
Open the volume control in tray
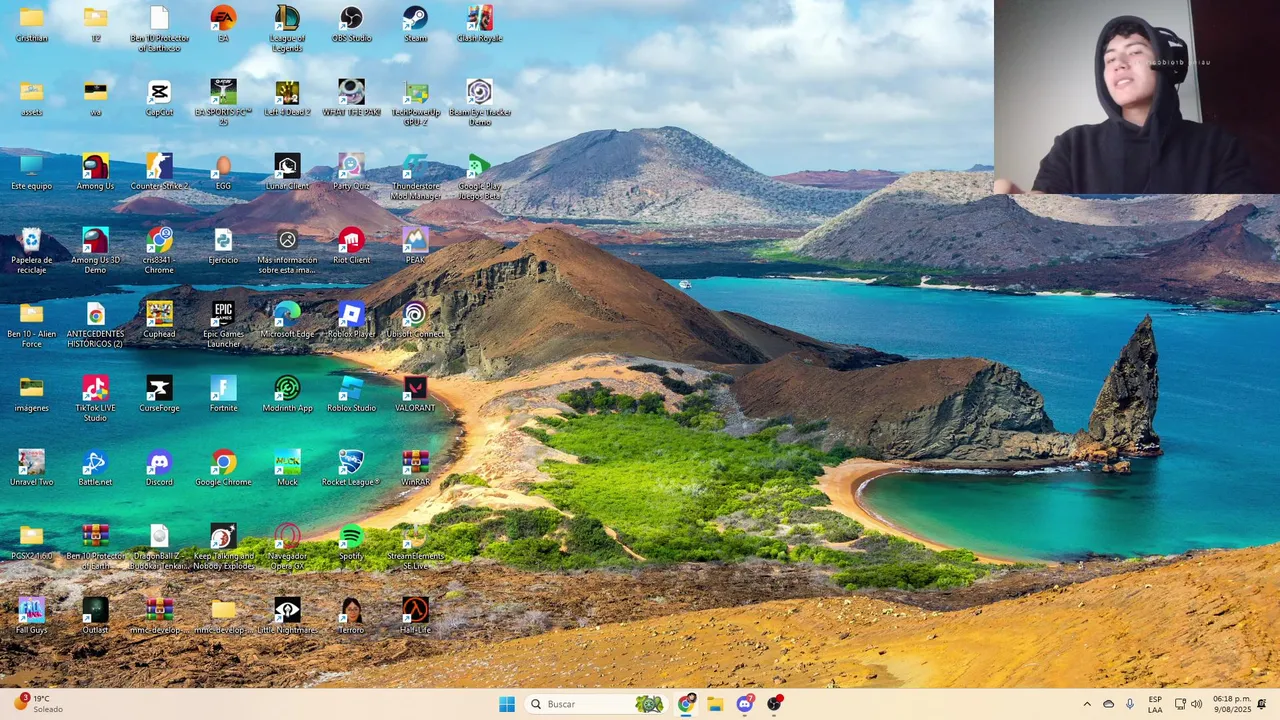coord(1196,704)
